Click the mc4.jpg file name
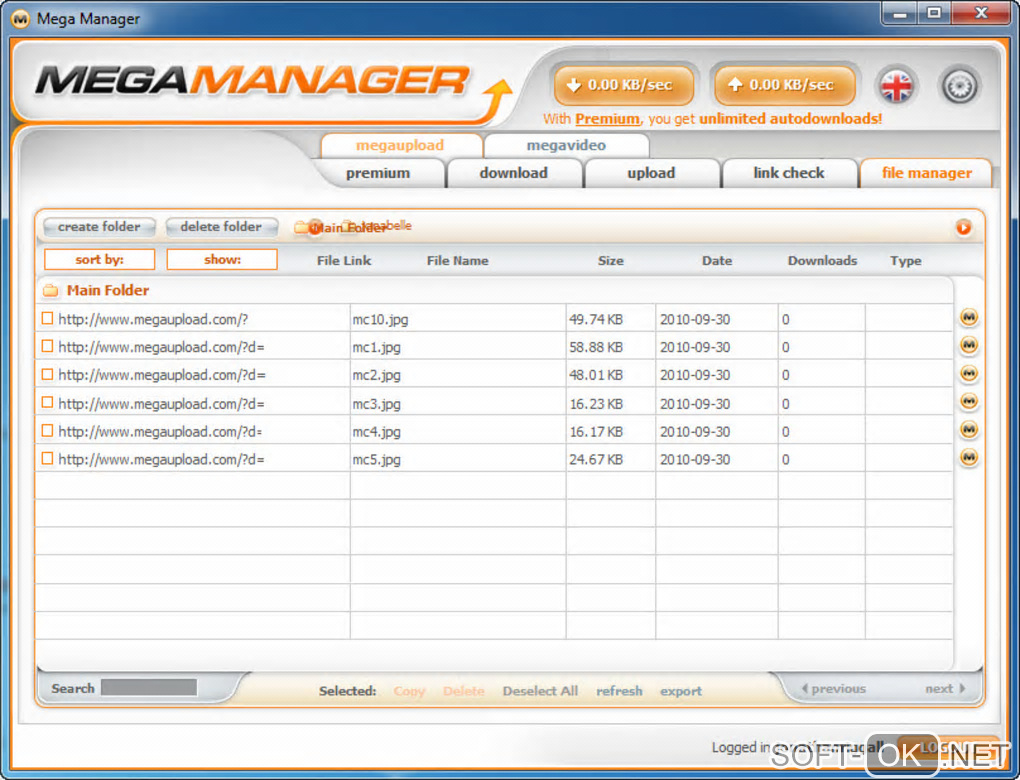This screenshot has height=780, width=1020. [x=376, y=432]
